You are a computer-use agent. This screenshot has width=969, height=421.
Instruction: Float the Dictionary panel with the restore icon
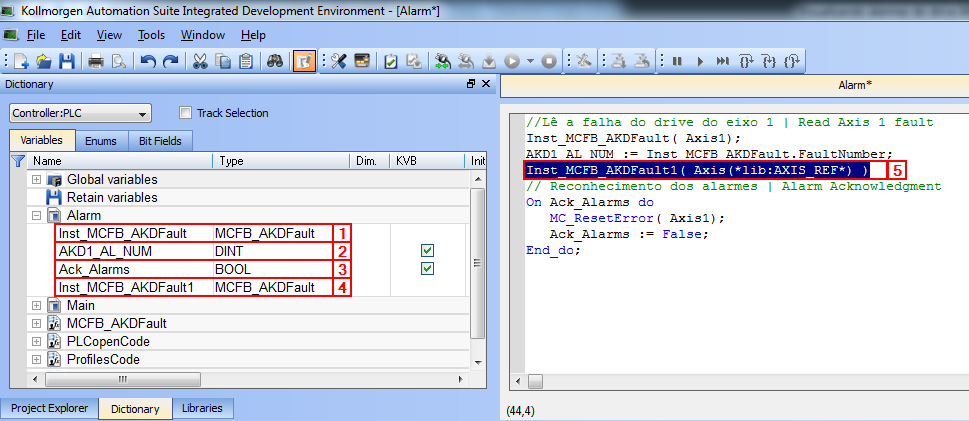(471, 83)
